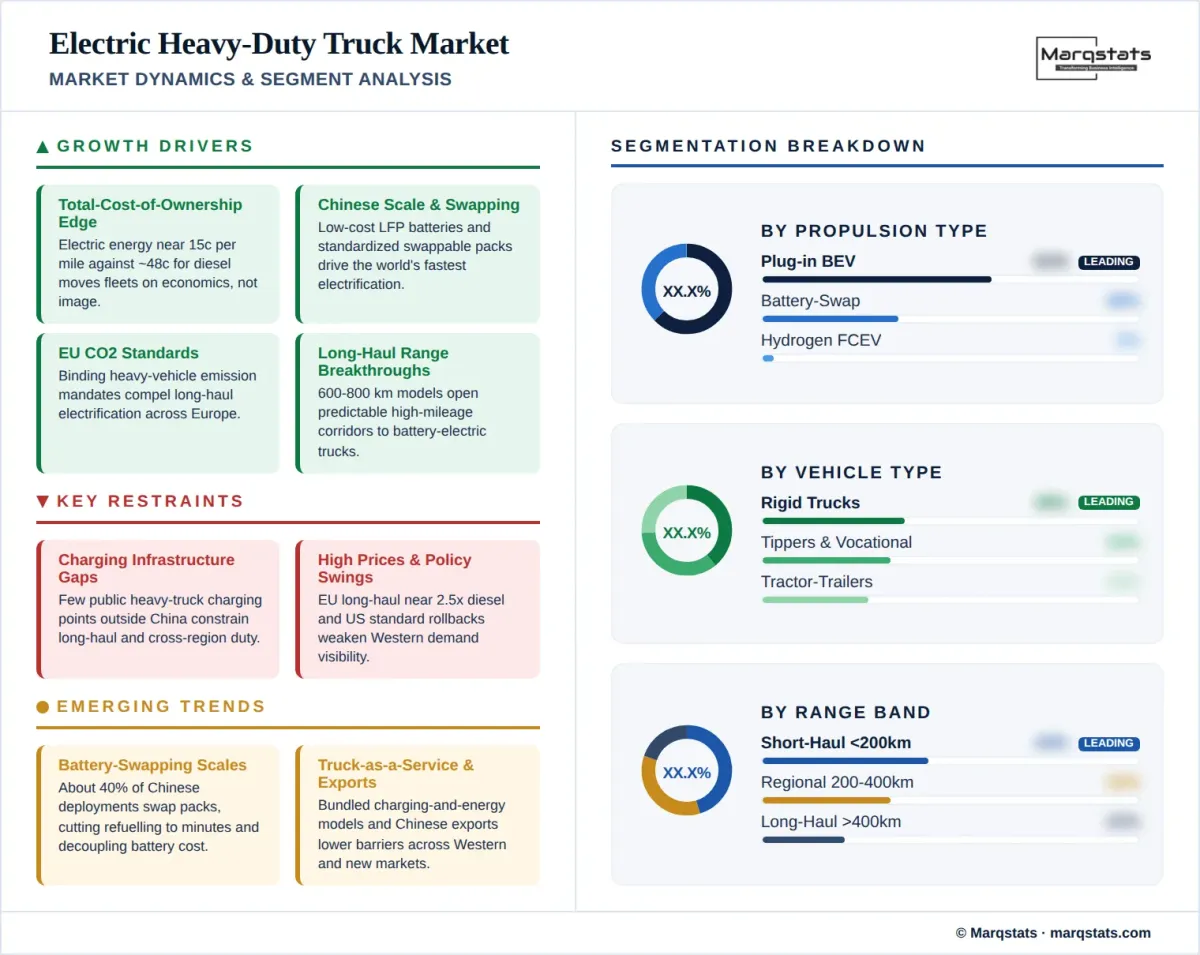Open the Total-Cost-of-Ownership Edge card title
Viewport: 1200px width, 955px height.
point(150,213)
